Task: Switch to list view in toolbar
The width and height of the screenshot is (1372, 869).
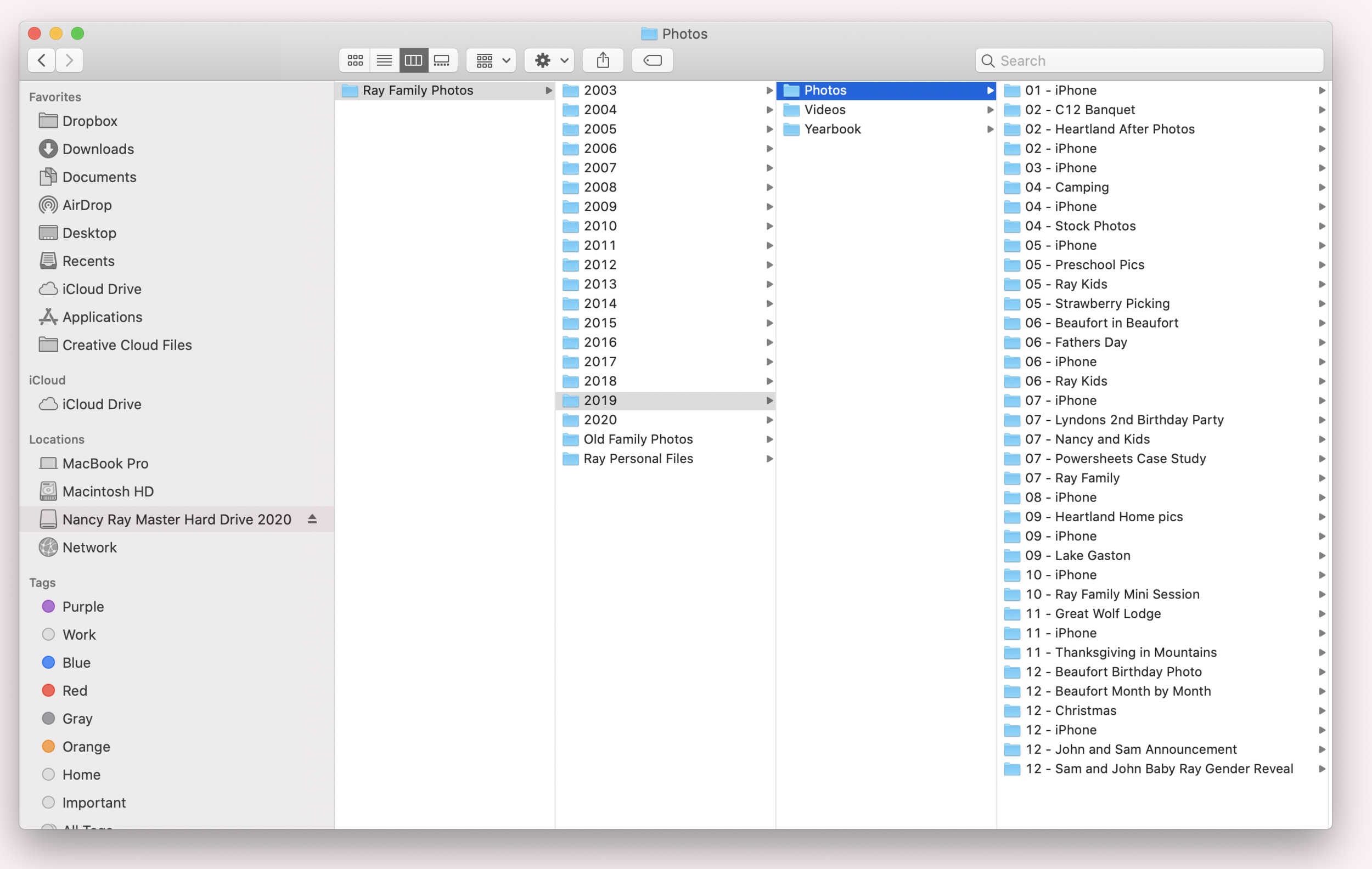Action: pyautogui.click(x=384, y=60)
